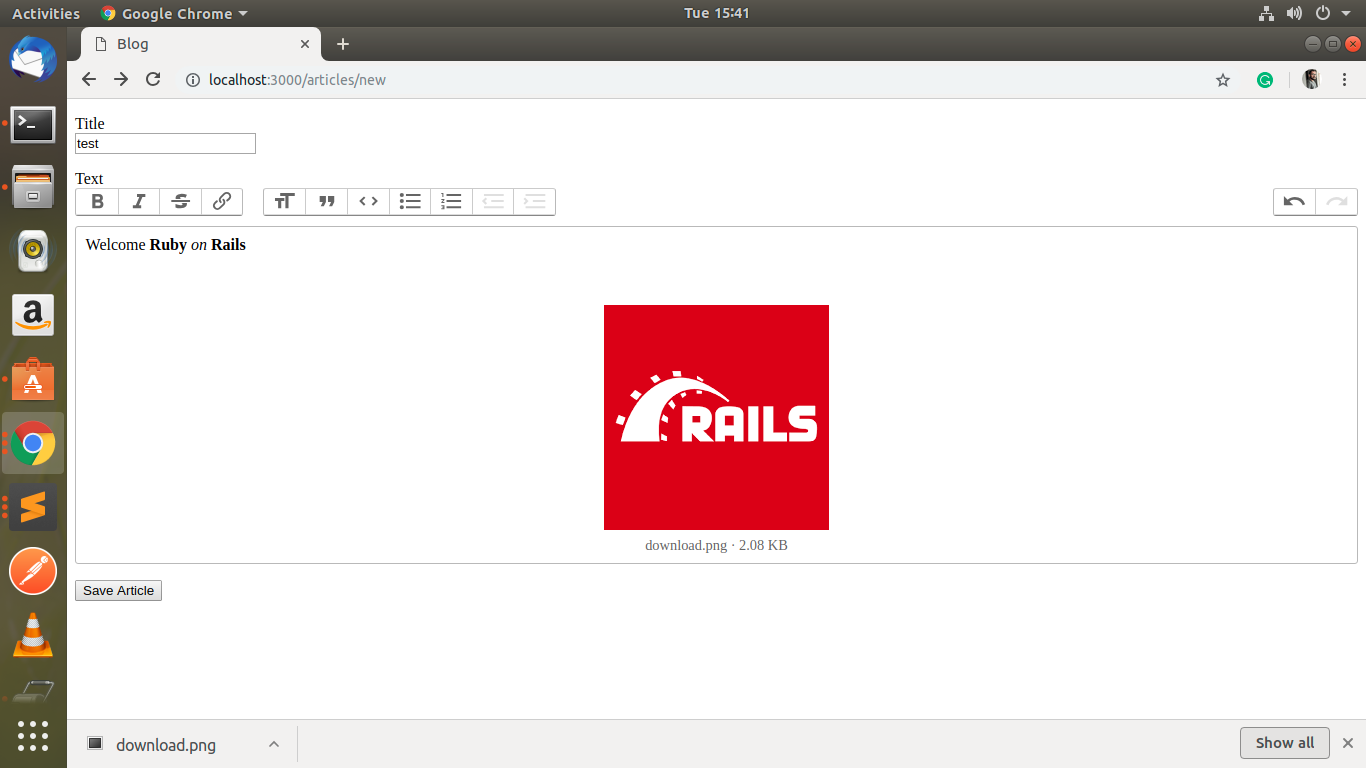Image resolution: width=1366 pixels, height=768 pixels.
Task: Click the "Title" field label
Action: (90, 123)
